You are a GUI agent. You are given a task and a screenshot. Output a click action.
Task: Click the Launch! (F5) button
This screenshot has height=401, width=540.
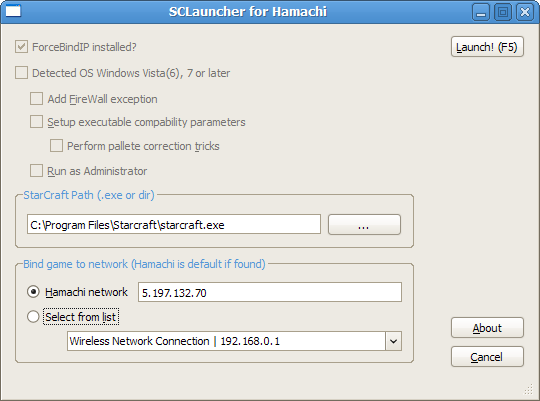(487, 47)
